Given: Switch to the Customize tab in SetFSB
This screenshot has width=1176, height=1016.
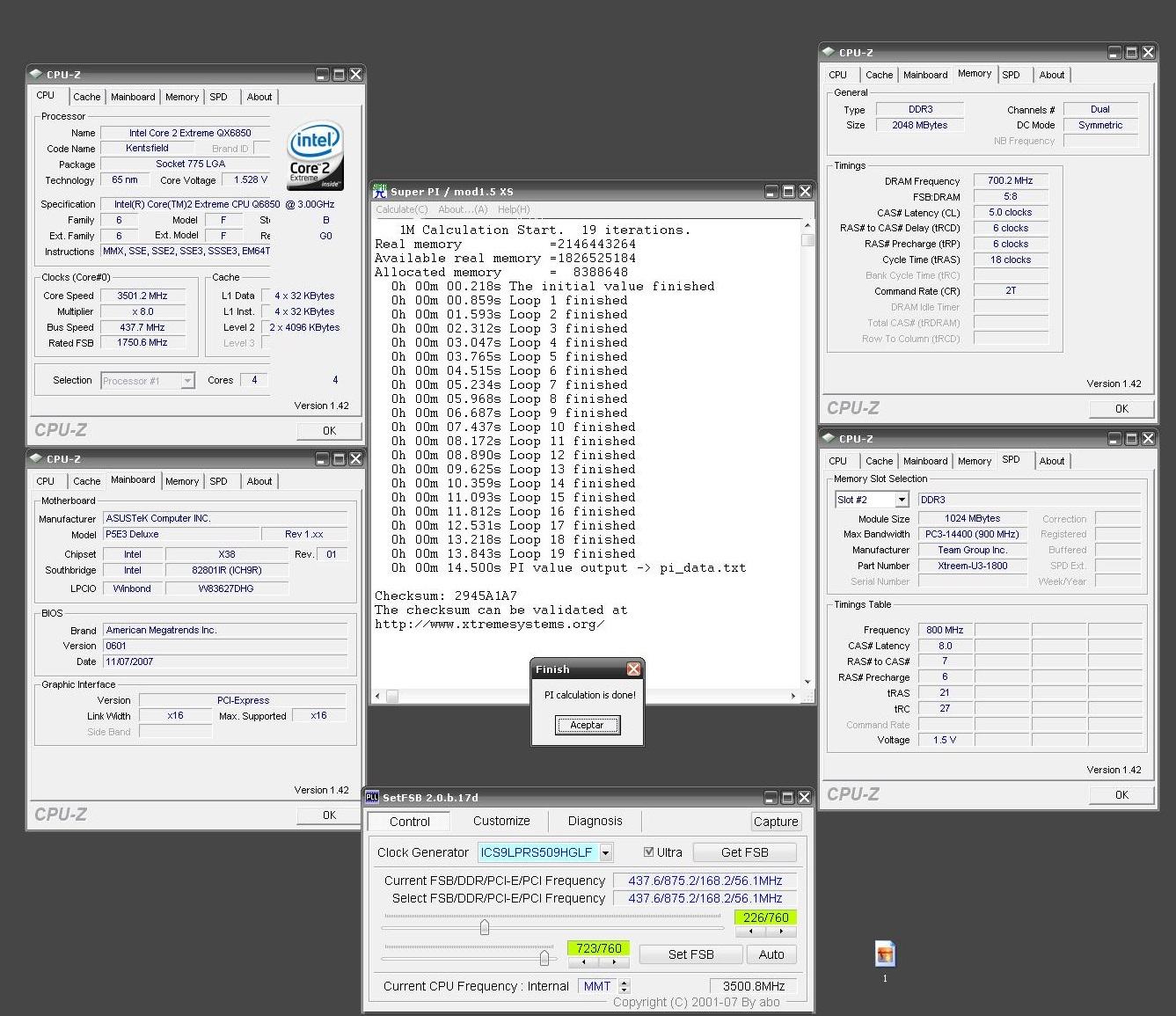Looking at the screenshot, I should point(501,821).
